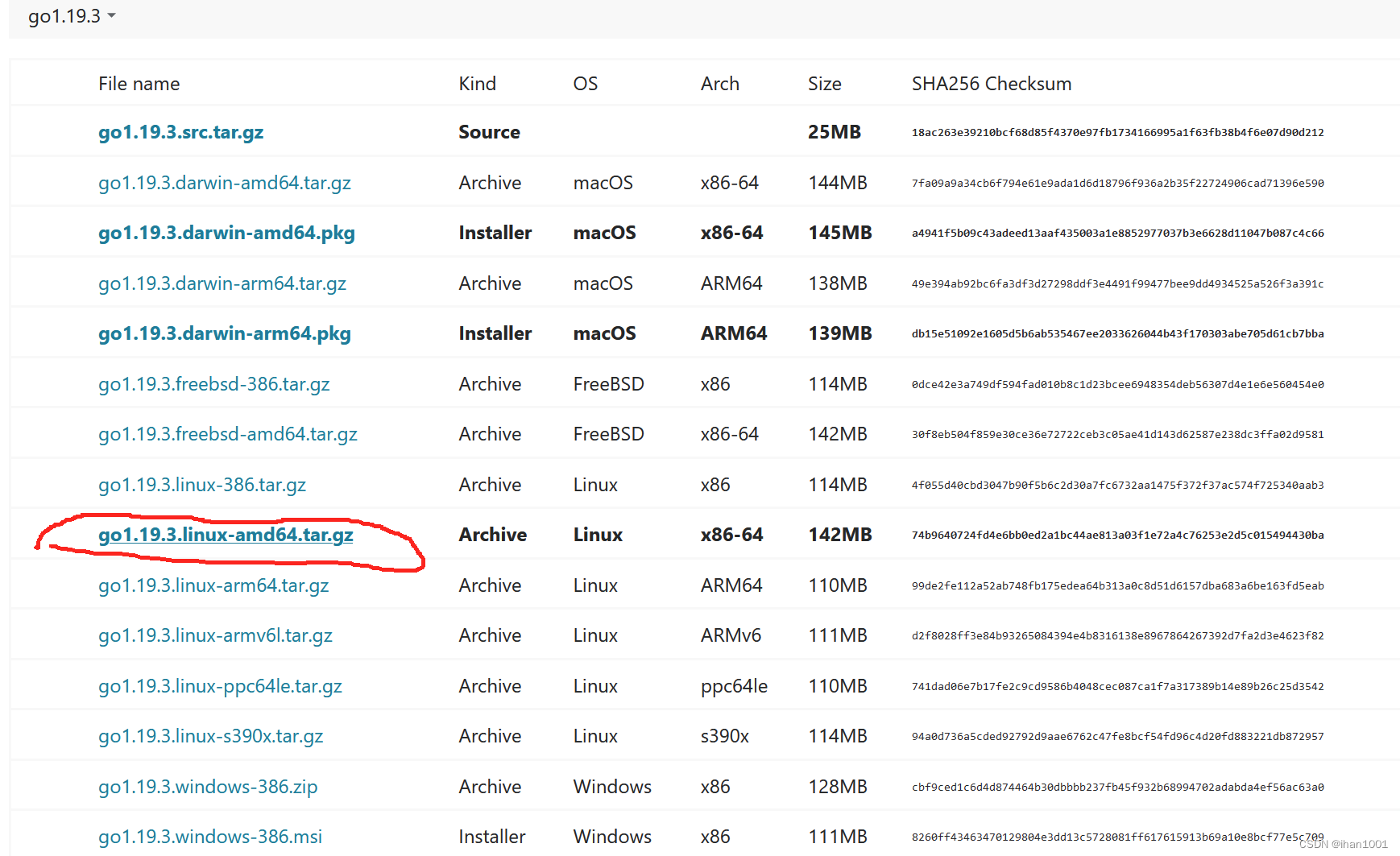Open go1.19.3.linux-armv6l.tar.gz link
This screenshot has height=856, width=1400.
pos(215,635)
